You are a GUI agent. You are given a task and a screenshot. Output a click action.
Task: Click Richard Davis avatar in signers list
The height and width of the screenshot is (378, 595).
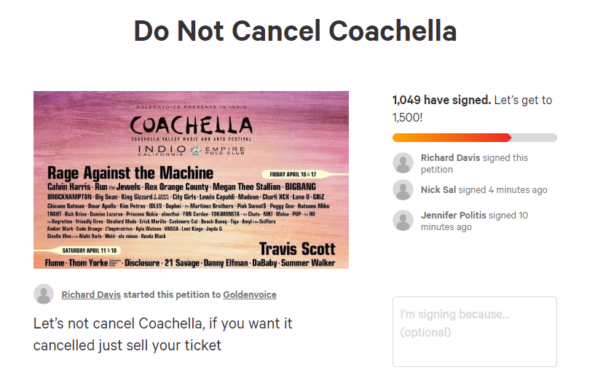(x=403, y=163)
